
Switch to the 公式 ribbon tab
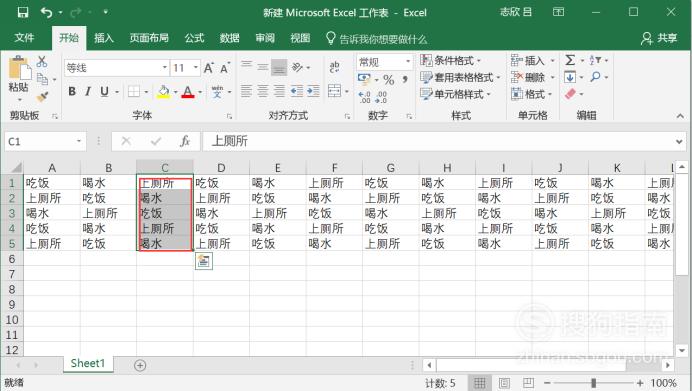point(194,38)
